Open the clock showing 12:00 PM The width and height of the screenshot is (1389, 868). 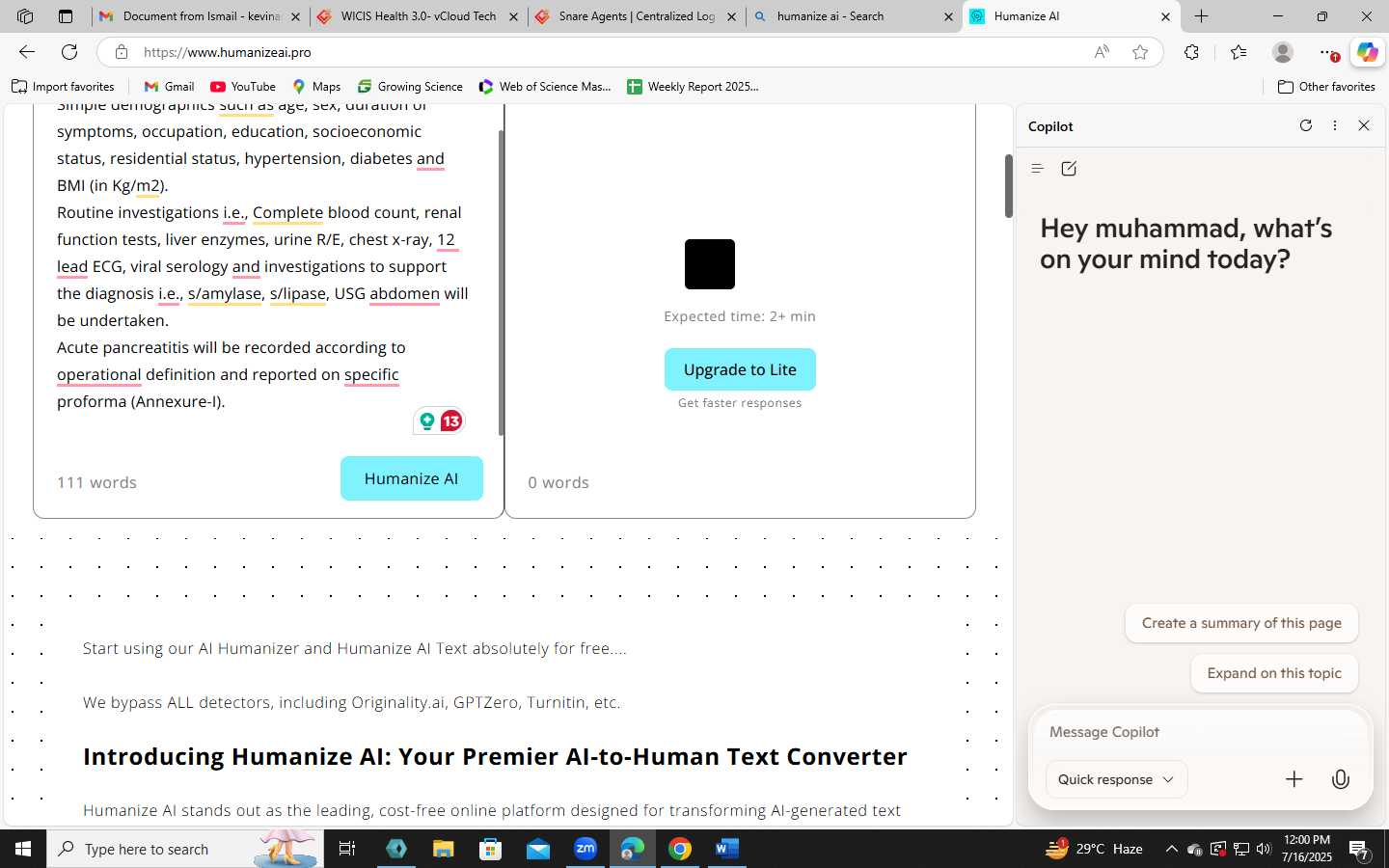[x=1307, y=849]
